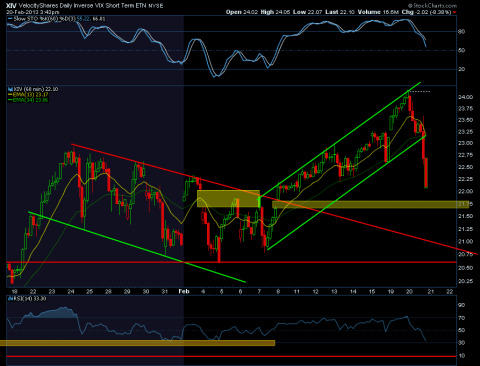The width and height of the screenshot is (480, 366).
Task: Open the StockCharts.com watermark link
Action: [432, 6]
